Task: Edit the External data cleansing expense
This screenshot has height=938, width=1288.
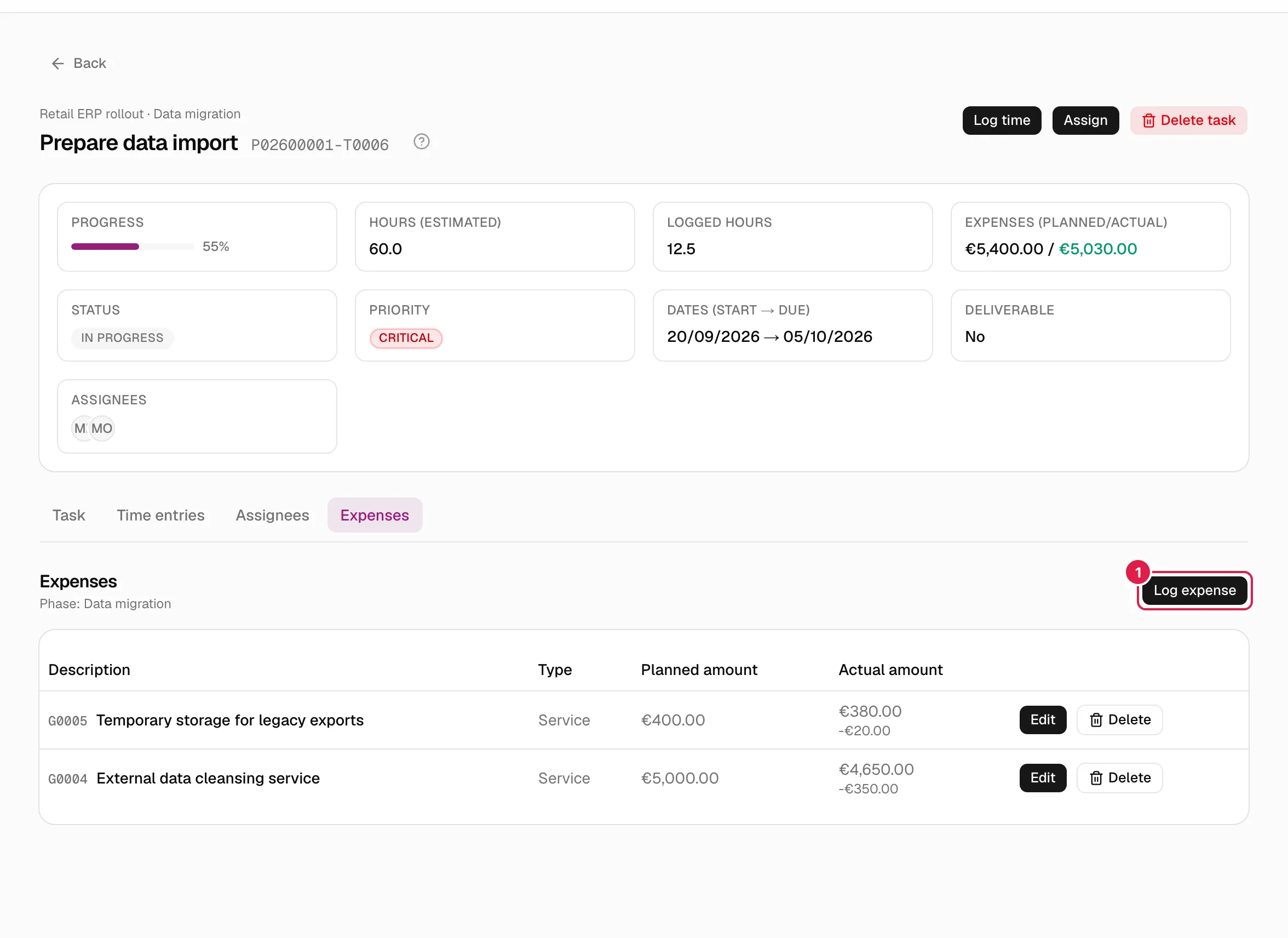Action: click(x=1043, y=778)
